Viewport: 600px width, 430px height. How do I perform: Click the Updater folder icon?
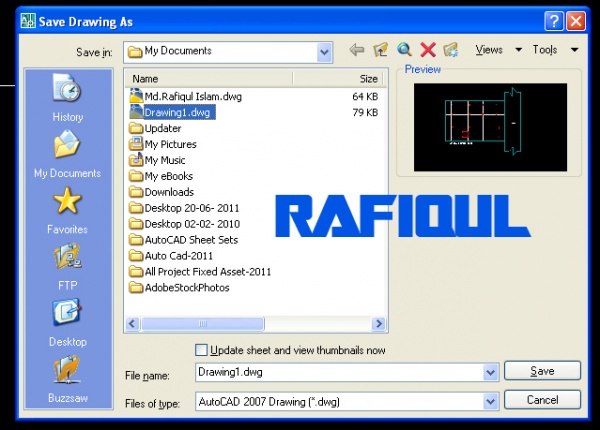[x=136, y=128]
